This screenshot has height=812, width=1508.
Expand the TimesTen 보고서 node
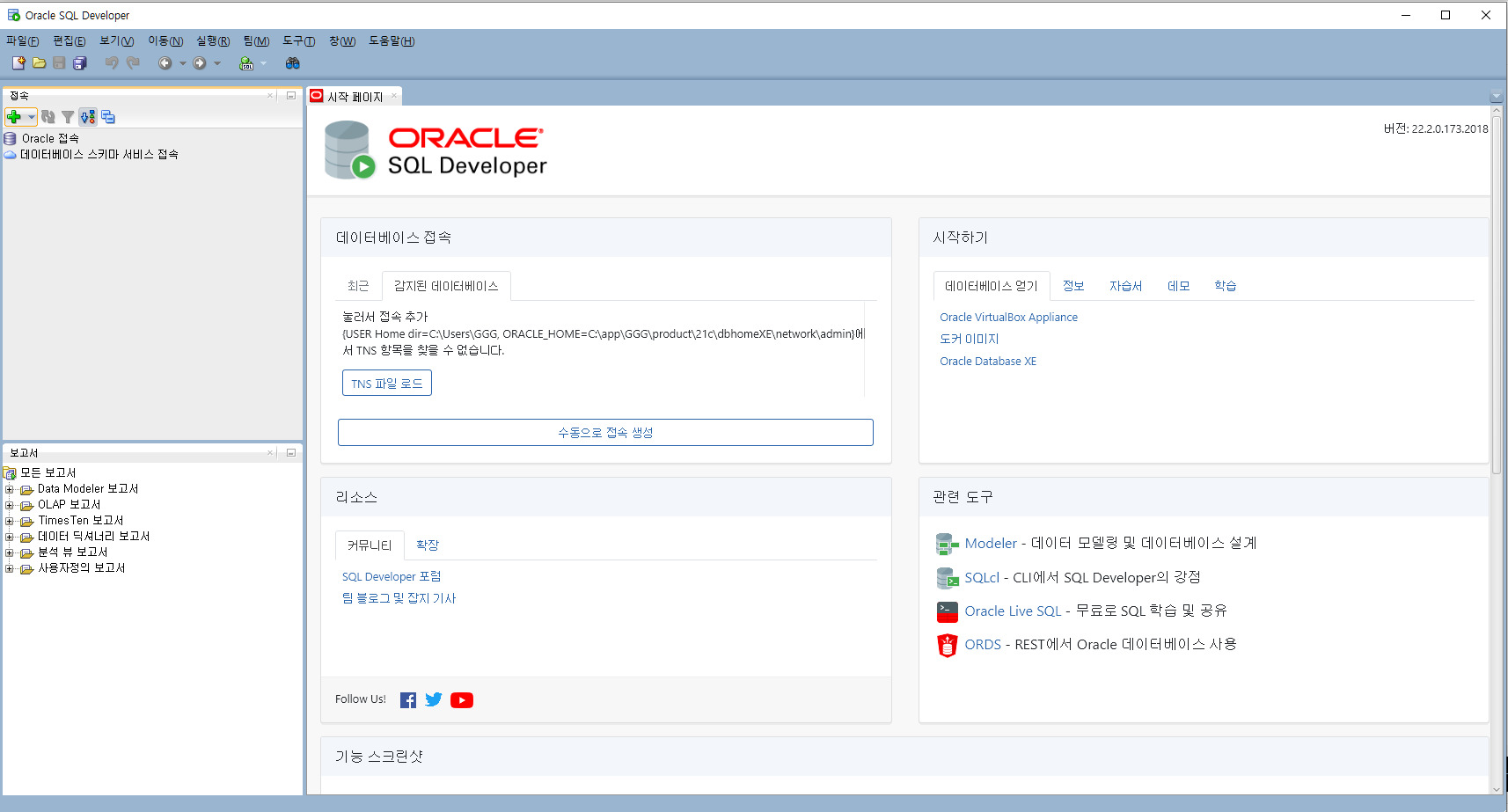pyautogui.click(x=10, y=521)
